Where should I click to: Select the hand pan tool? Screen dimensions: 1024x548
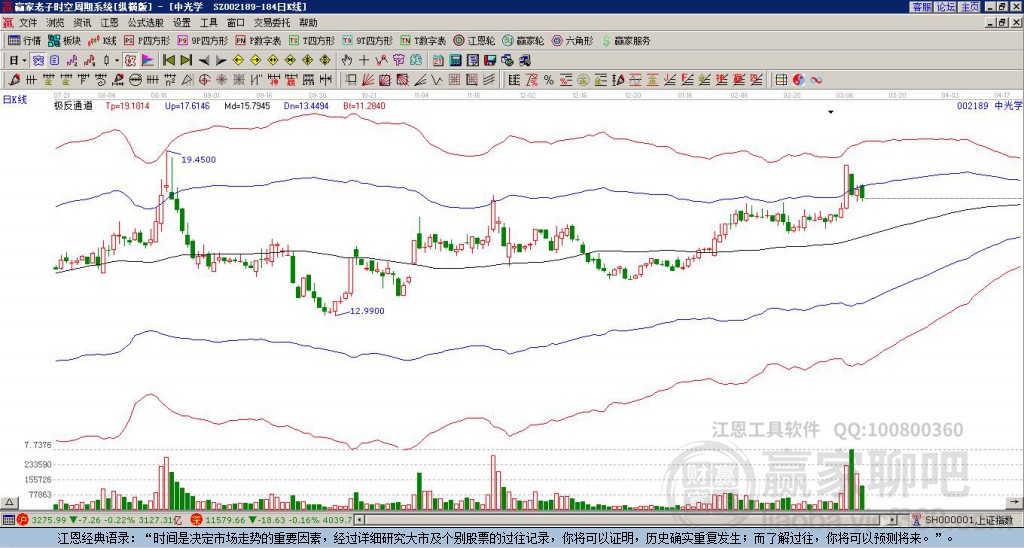tap(347, 61)
